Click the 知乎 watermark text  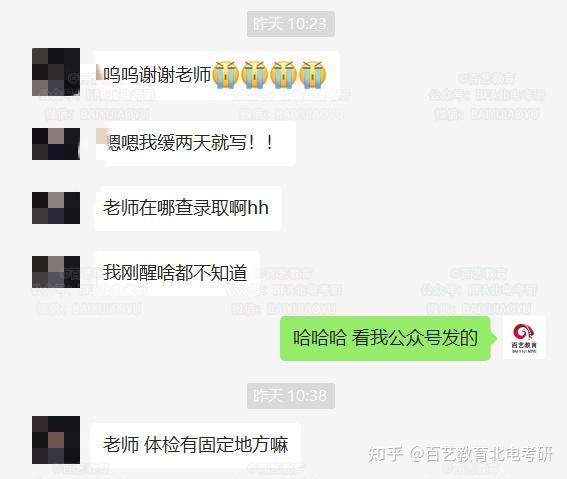[385, 454]
